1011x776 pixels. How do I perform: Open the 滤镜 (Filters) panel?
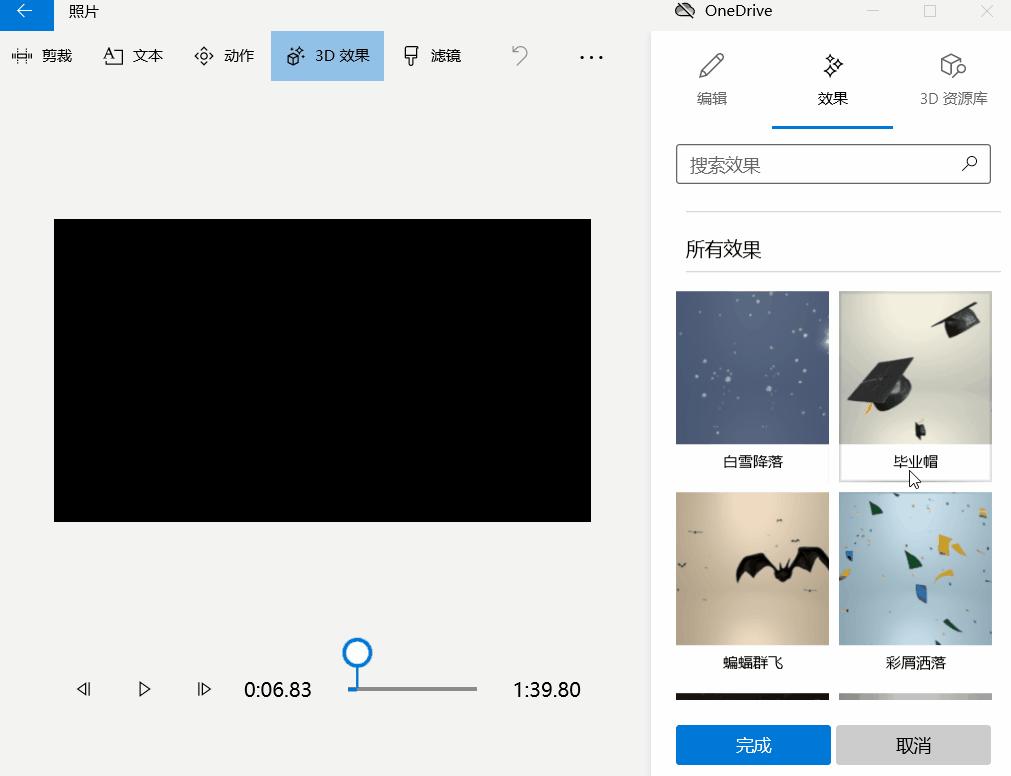click(431, 56)
